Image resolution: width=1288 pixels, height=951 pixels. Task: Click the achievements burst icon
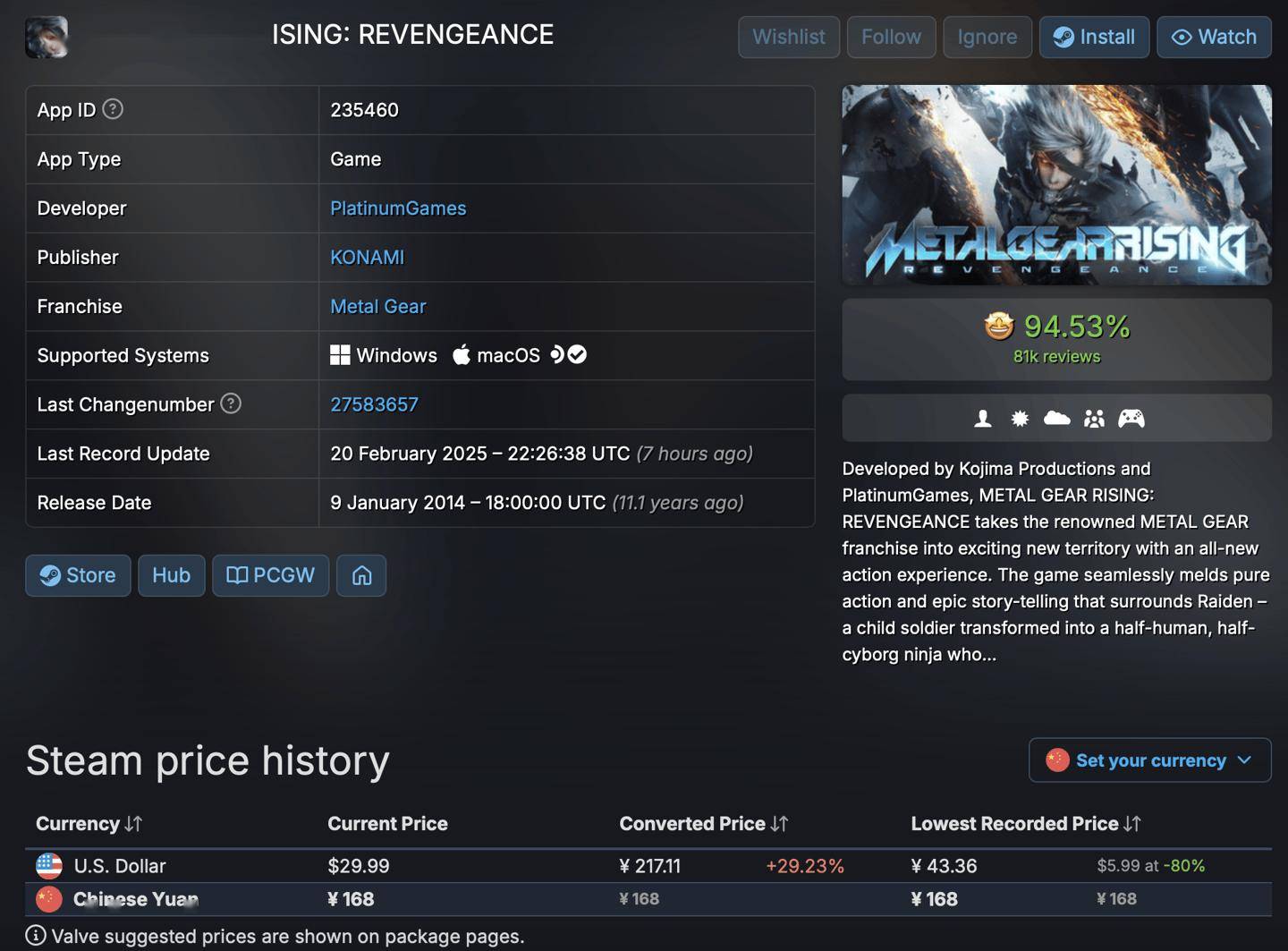pos(1020,418)
